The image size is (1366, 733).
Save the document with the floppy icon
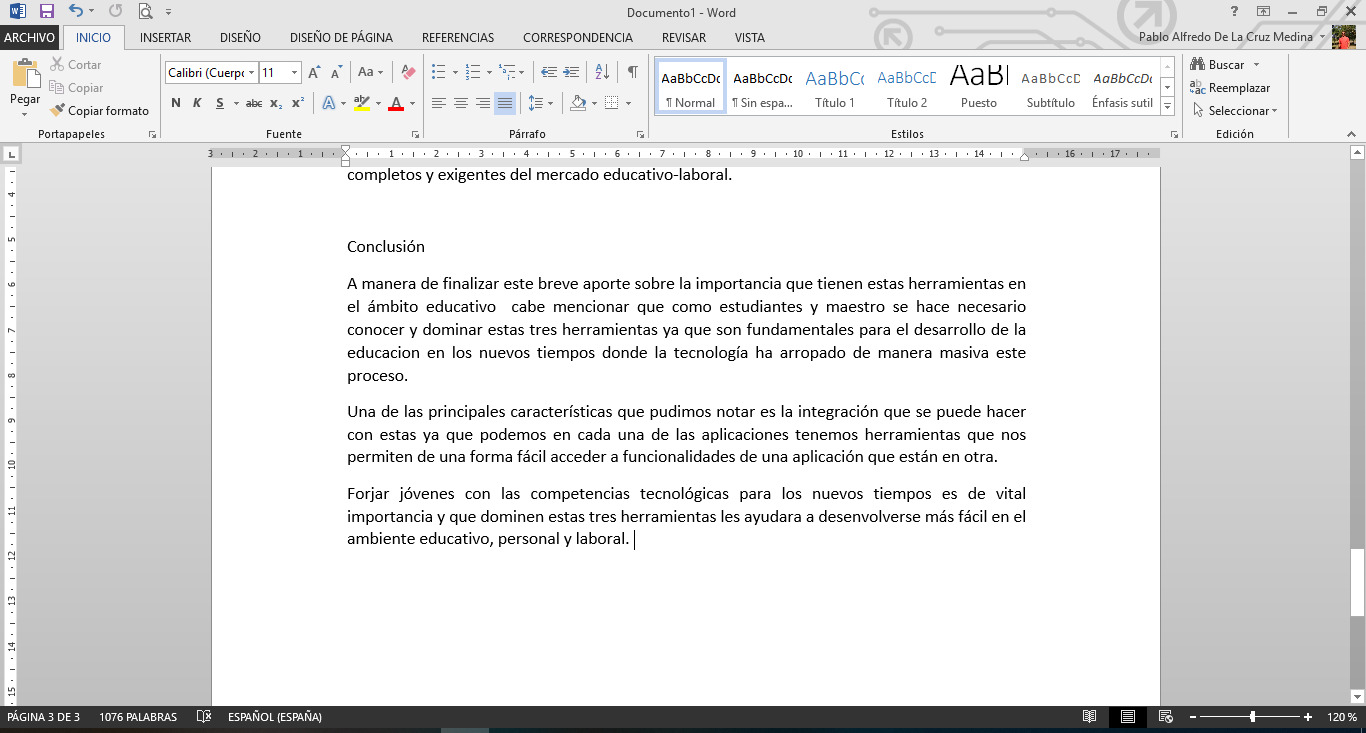pos(46,12)
